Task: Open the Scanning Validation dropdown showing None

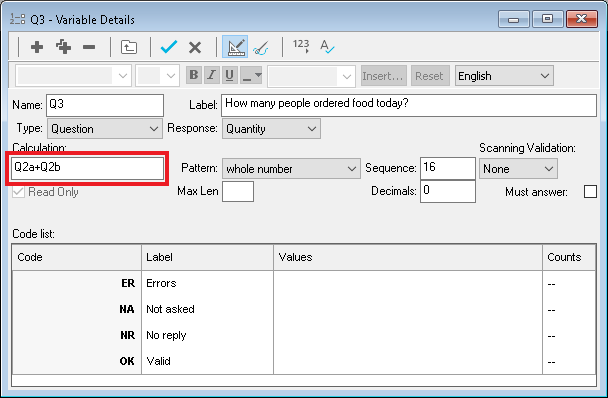Action: (518, 168)
